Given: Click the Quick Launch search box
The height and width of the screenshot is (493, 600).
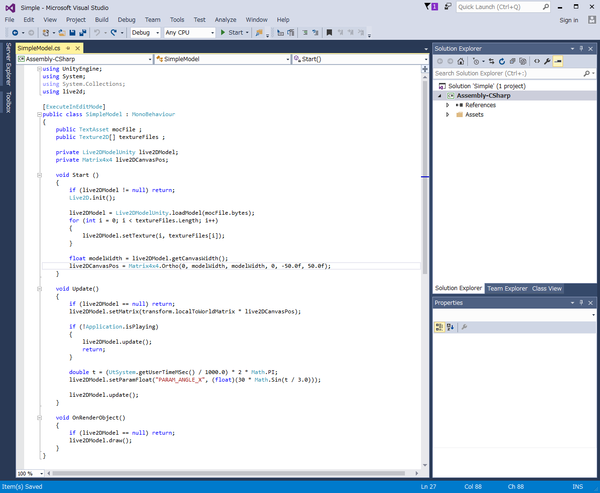Looking at the screenshot, I should pyautogui.click(x=503, y=7).
